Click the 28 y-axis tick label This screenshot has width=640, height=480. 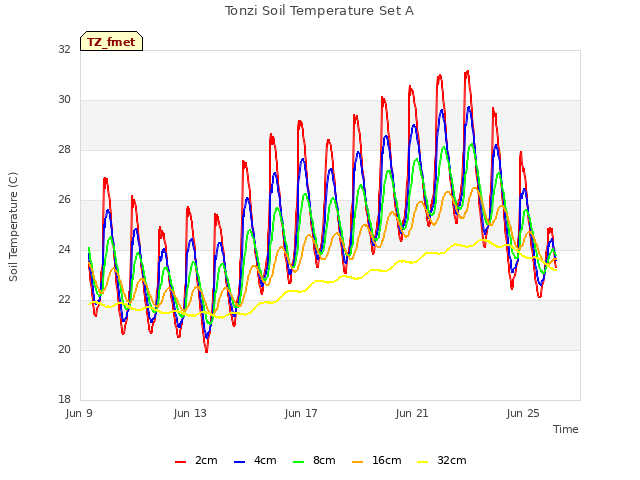point(64,150)
